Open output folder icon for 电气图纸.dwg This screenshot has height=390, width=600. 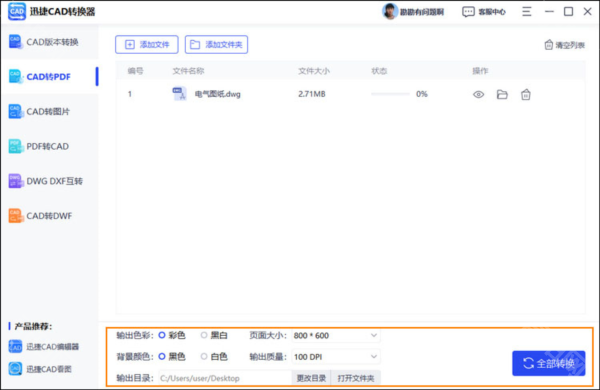pos(502,95)
